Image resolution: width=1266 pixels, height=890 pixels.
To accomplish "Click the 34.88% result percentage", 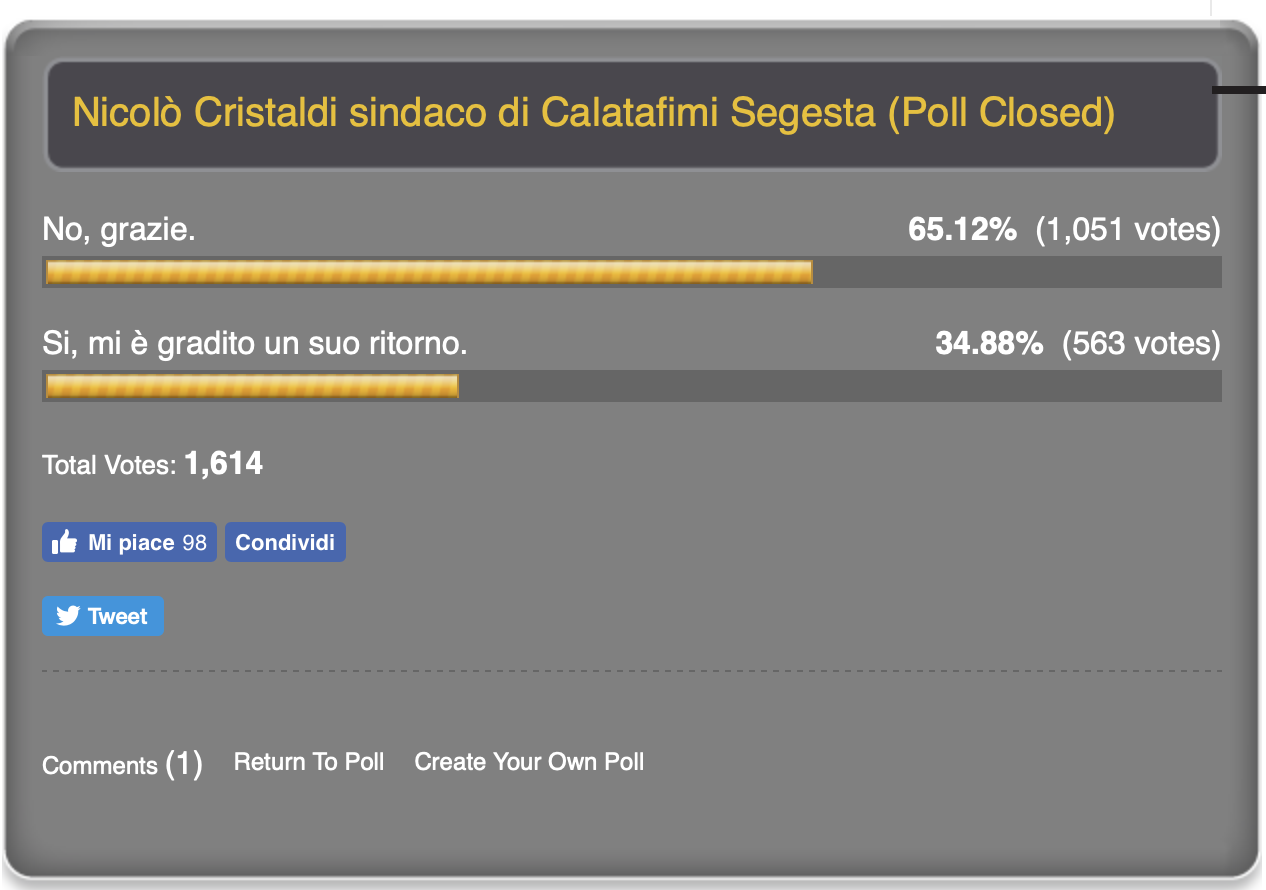I will pyautogui.click(x=989, y=344).
